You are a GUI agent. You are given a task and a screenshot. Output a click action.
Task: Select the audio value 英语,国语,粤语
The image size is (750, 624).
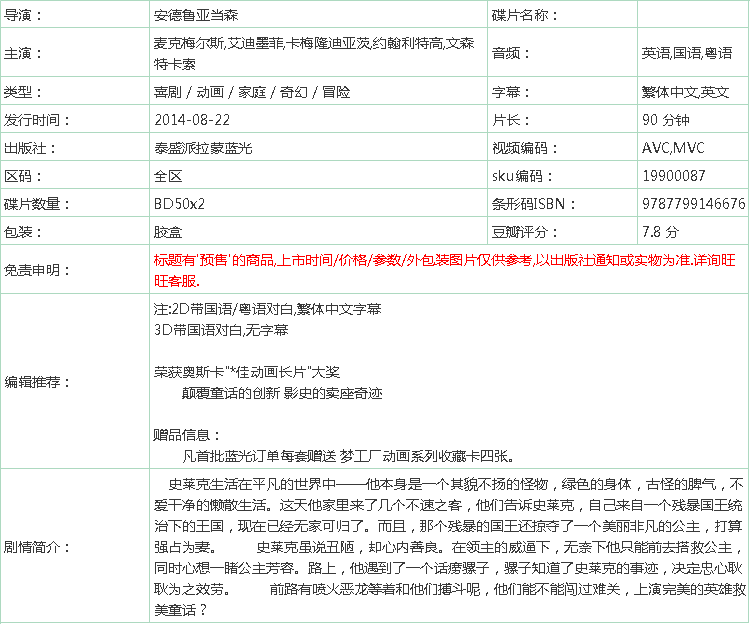click(686, 53)
